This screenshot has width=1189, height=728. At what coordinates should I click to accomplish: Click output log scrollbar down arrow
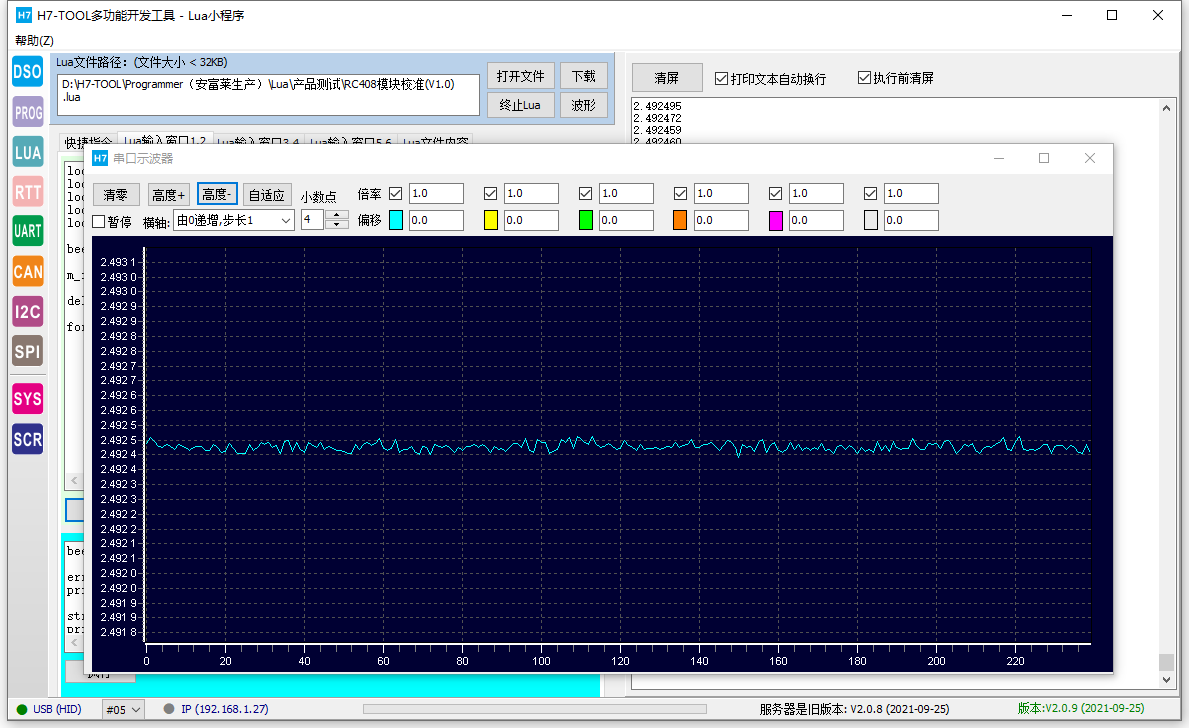[1166, 680]
